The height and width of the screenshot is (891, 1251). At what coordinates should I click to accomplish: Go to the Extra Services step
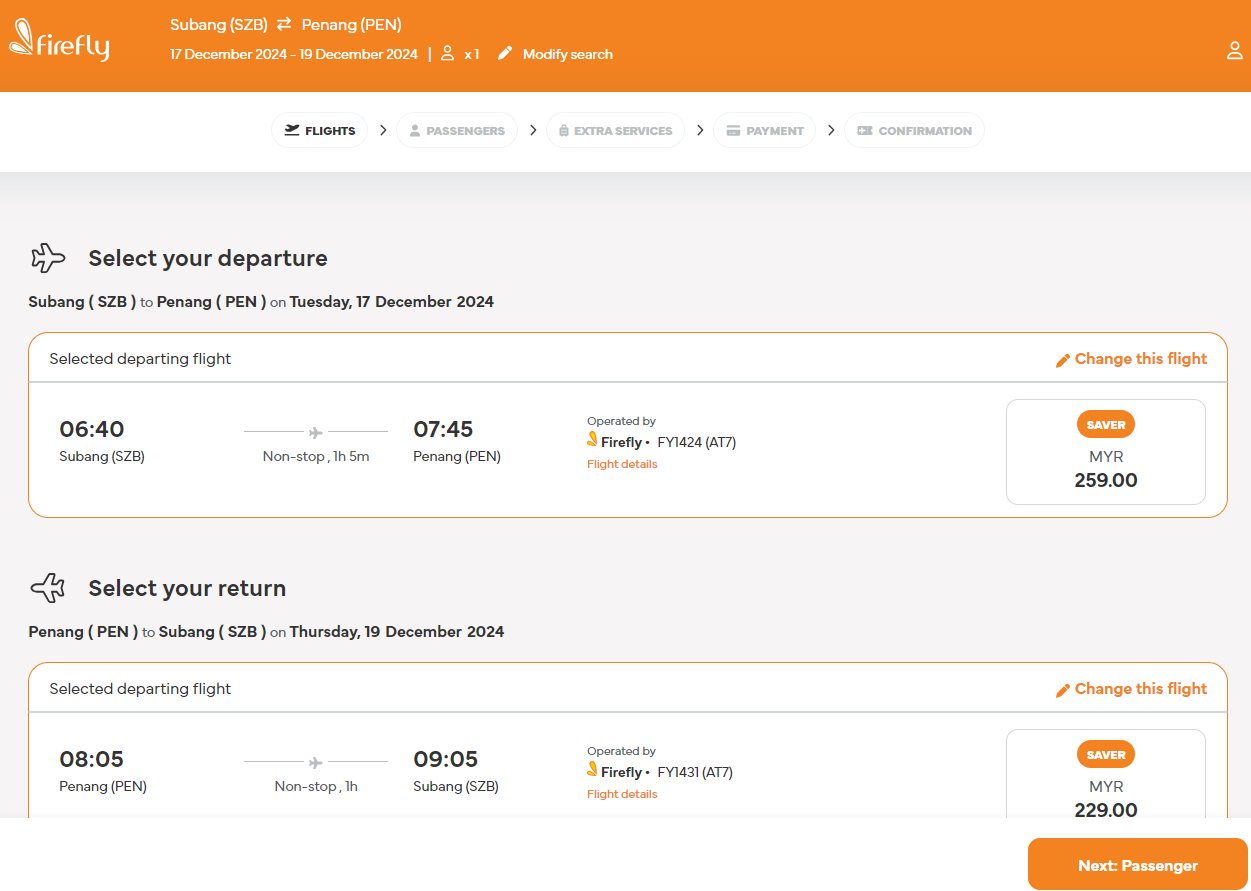tap(615, 131)
